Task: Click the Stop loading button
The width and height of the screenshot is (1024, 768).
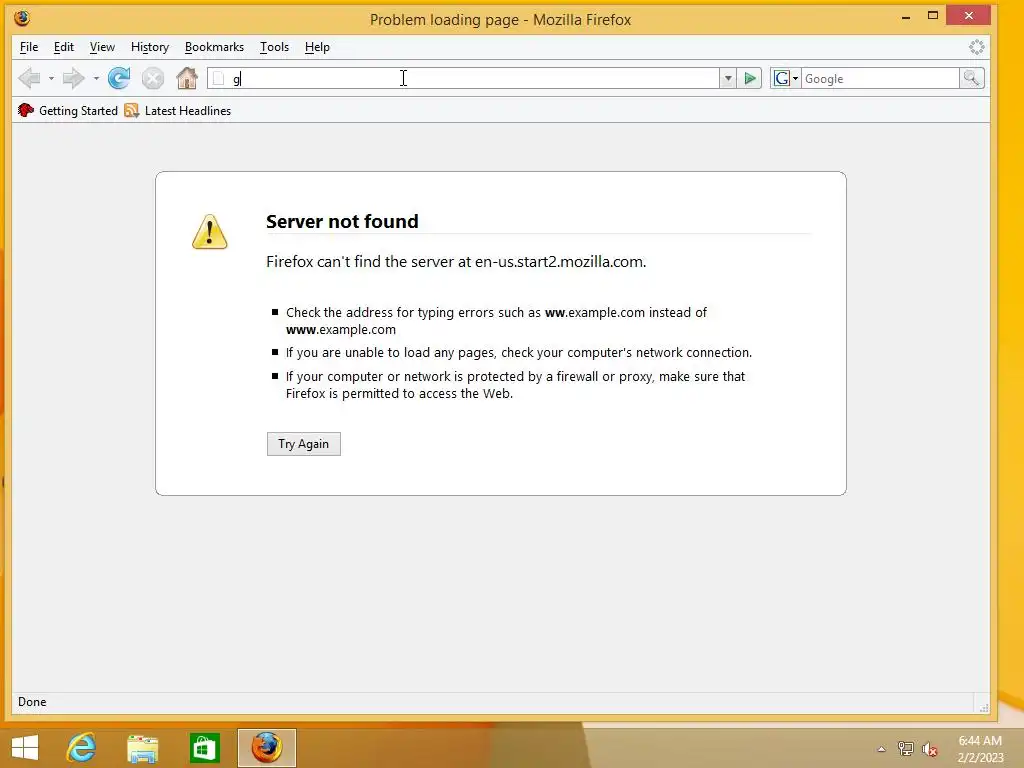Action: [153, 78]
